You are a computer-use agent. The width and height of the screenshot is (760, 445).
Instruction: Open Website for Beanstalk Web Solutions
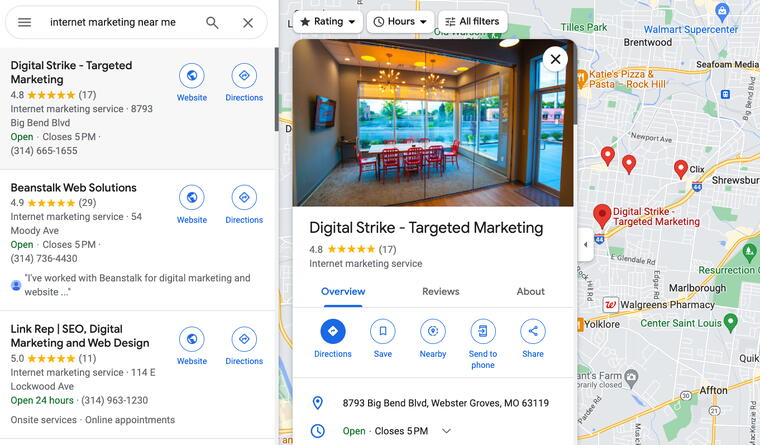tap(192, 198)
